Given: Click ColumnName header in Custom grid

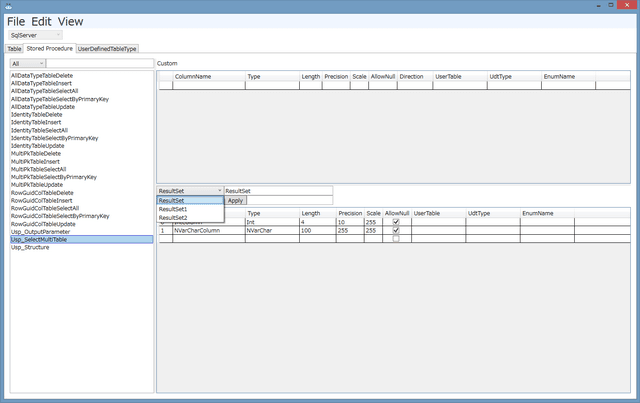Looking at the screenshot, I should click(x=209, y=76).
